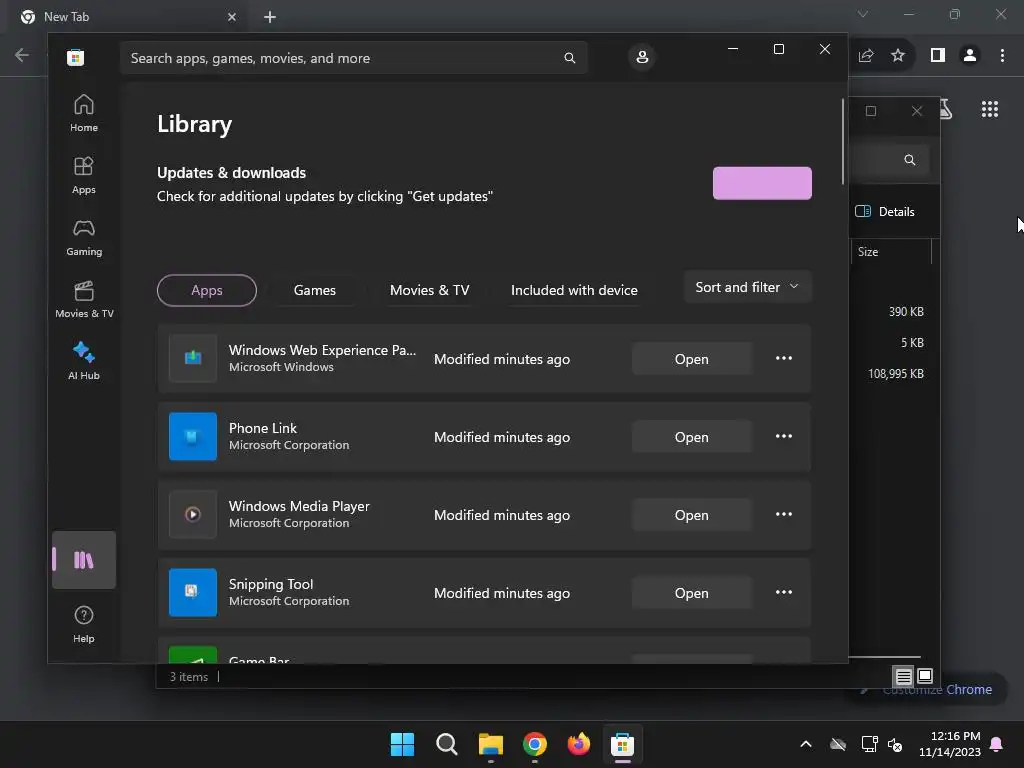Click the 5 KB size entry
This screenshot has height=768, width=1024.
(912, 342)
